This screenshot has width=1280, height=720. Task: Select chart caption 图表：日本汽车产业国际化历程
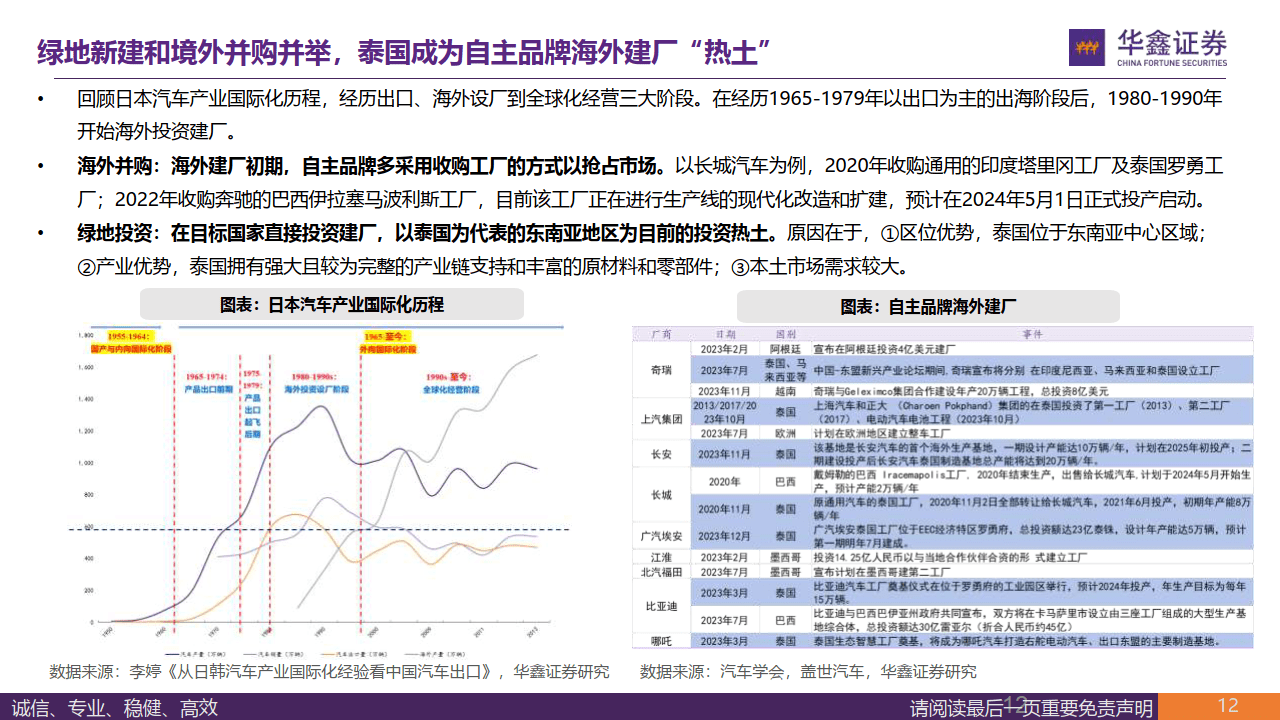(x=332, y=304)
